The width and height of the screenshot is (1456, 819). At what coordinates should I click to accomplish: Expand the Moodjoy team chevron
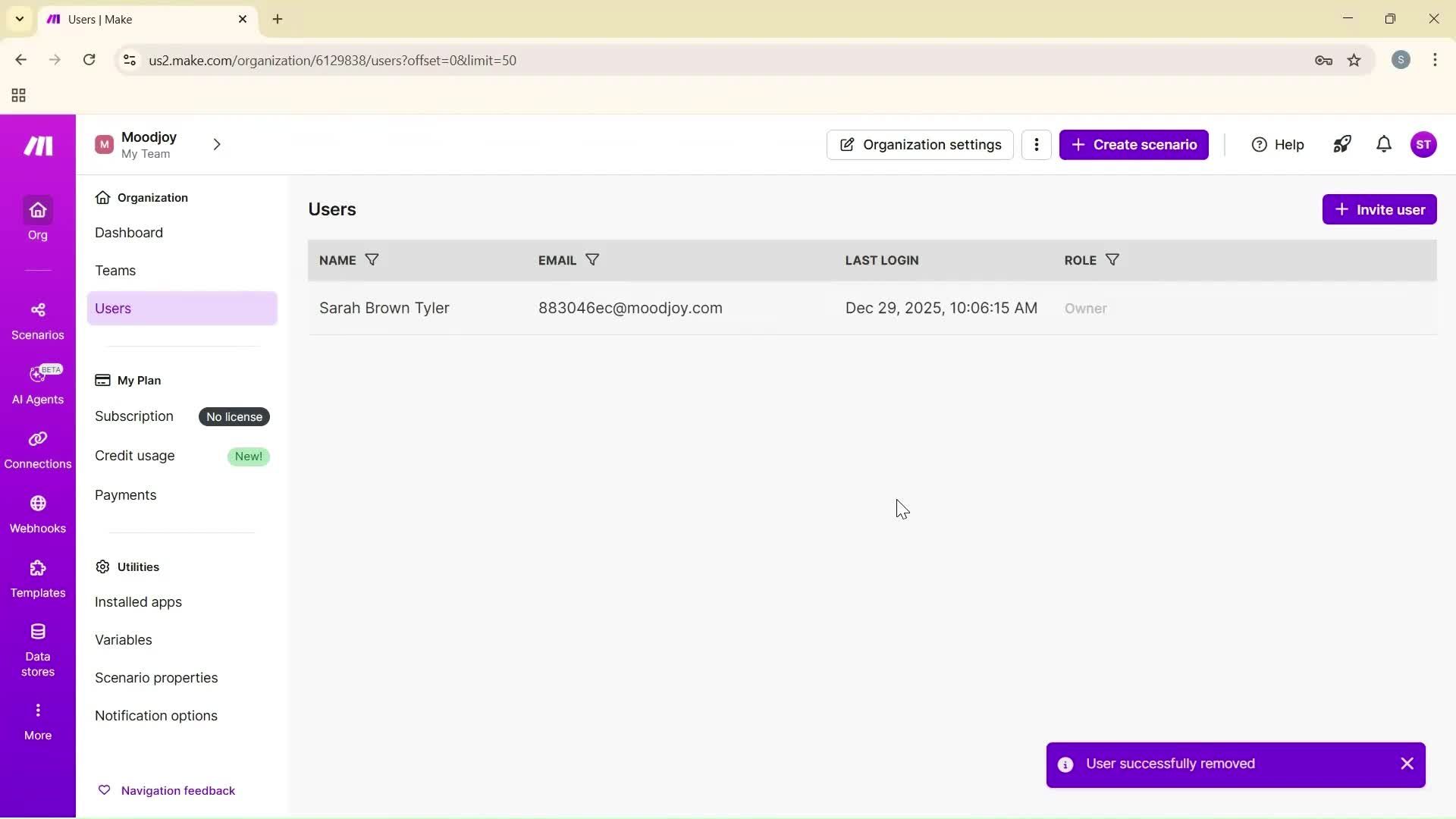click(217, 144)
